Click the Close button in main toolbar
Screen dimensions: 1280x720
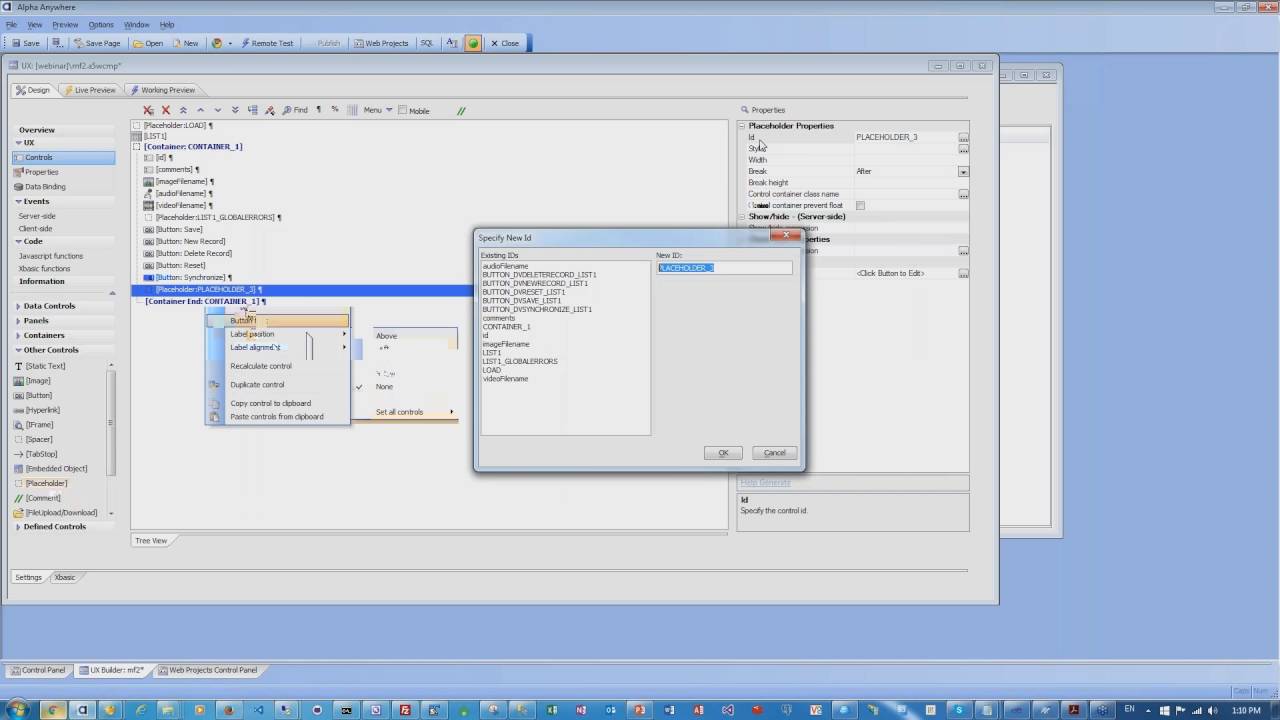tap(504, 43)
